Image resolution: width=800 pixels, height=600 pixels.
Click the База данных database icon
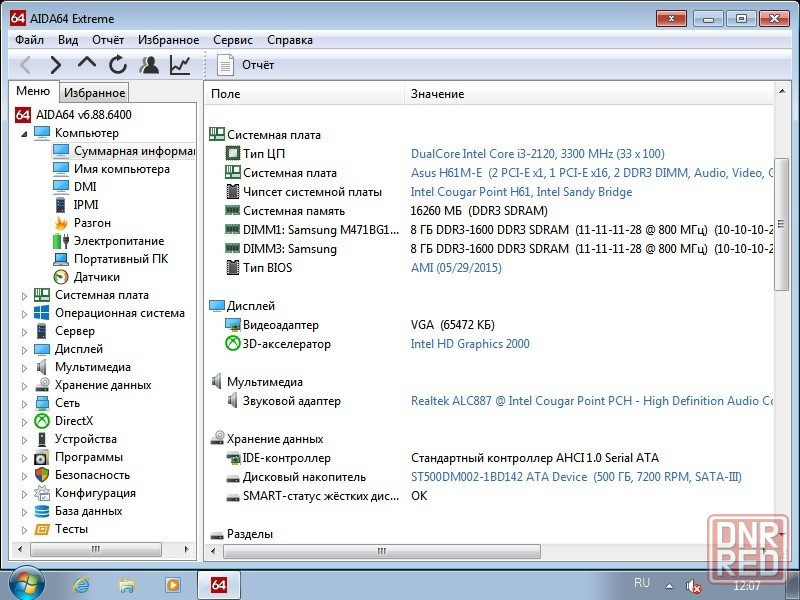tap(42, 511)
